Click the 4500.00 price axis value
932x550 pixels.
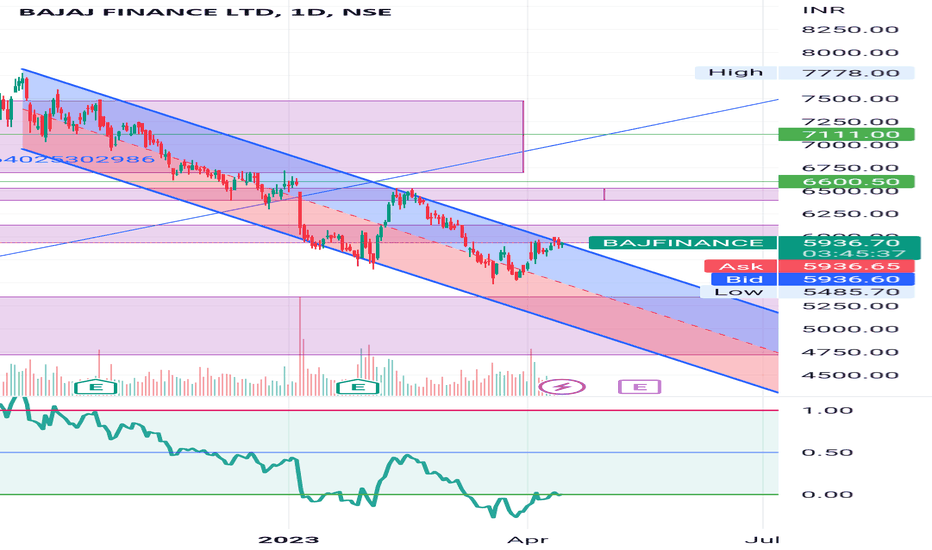click(x=850, y=375)
